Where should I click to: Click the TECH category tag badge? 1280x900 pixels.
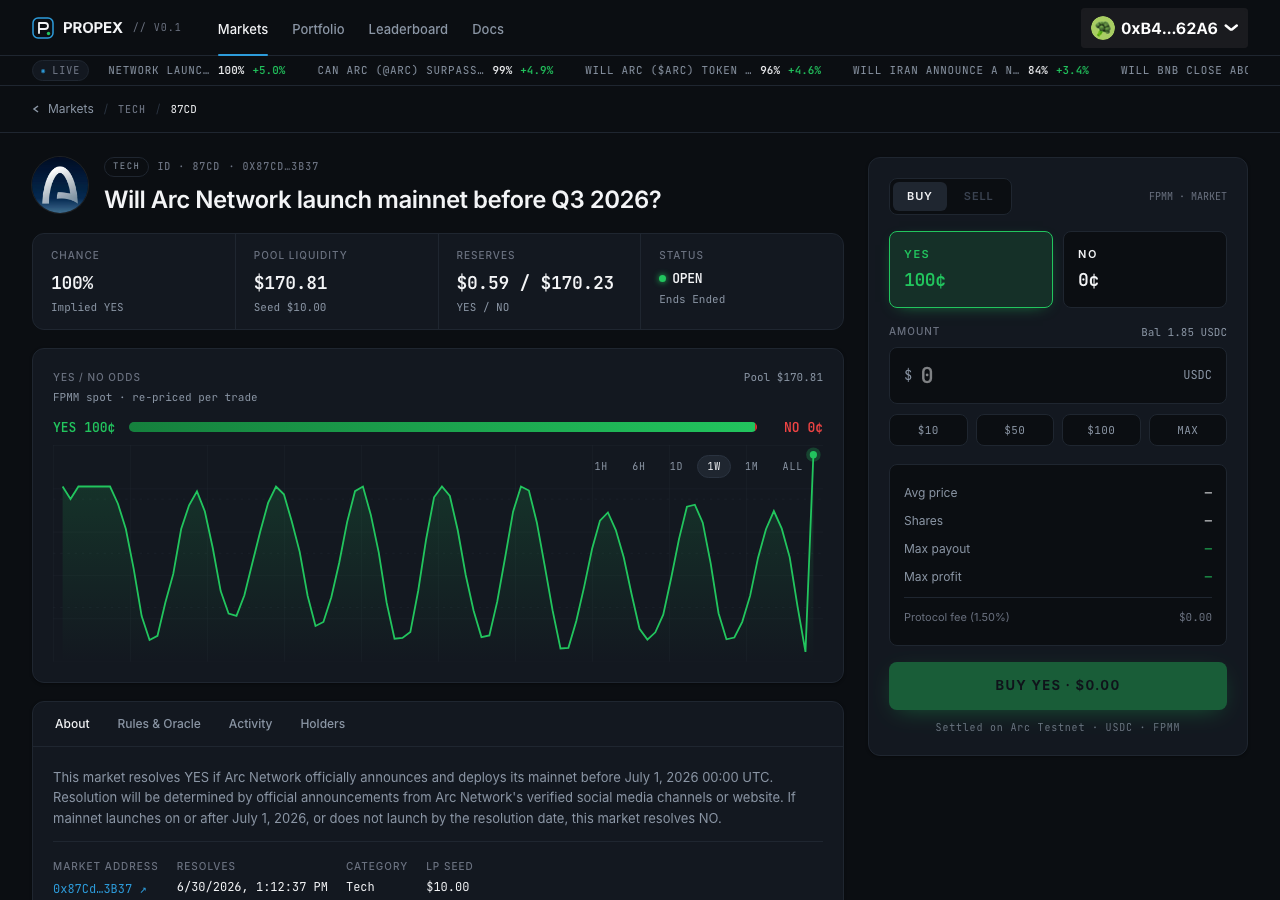pos(127,167)
